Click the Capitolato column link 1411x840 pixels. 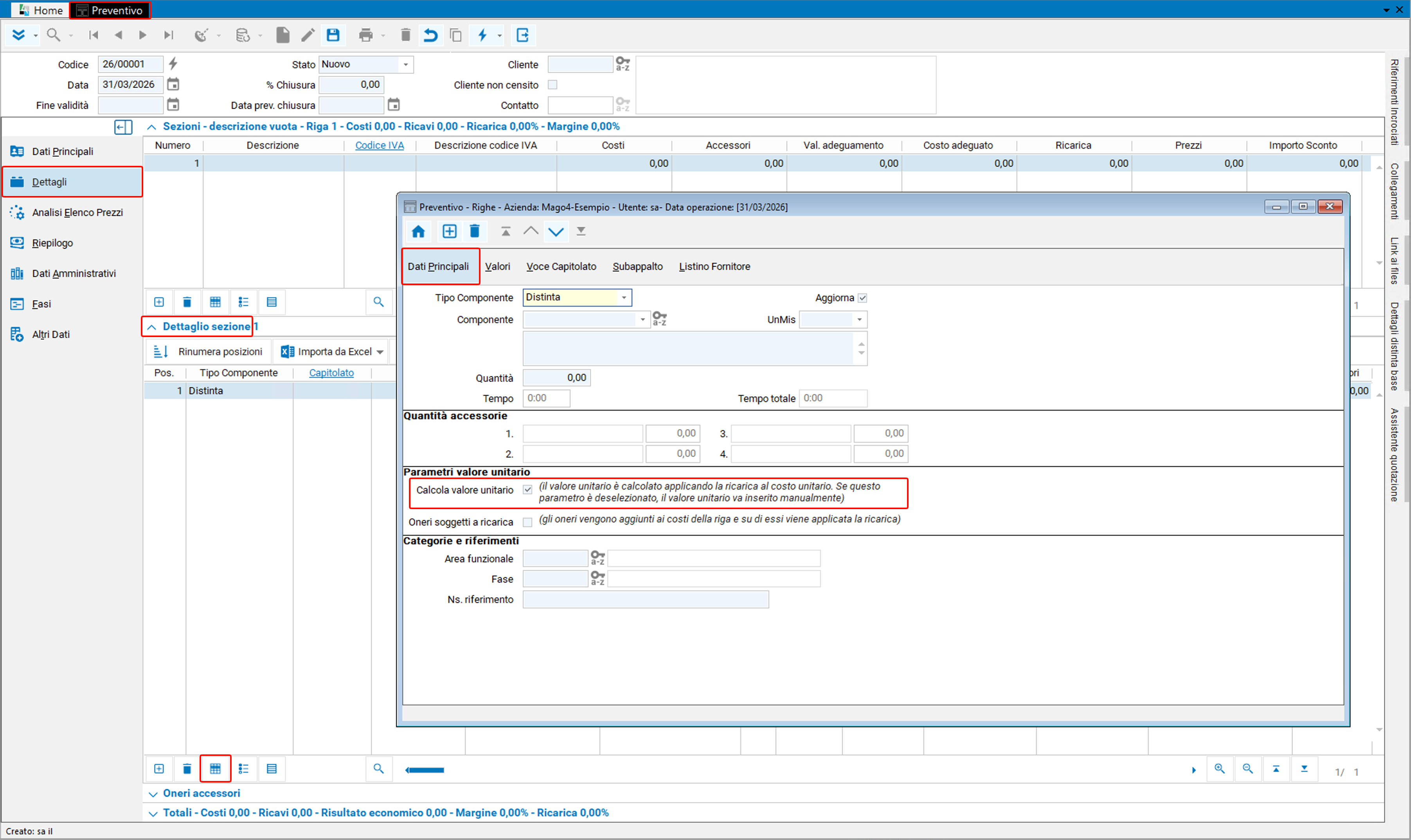pos(331,373)
